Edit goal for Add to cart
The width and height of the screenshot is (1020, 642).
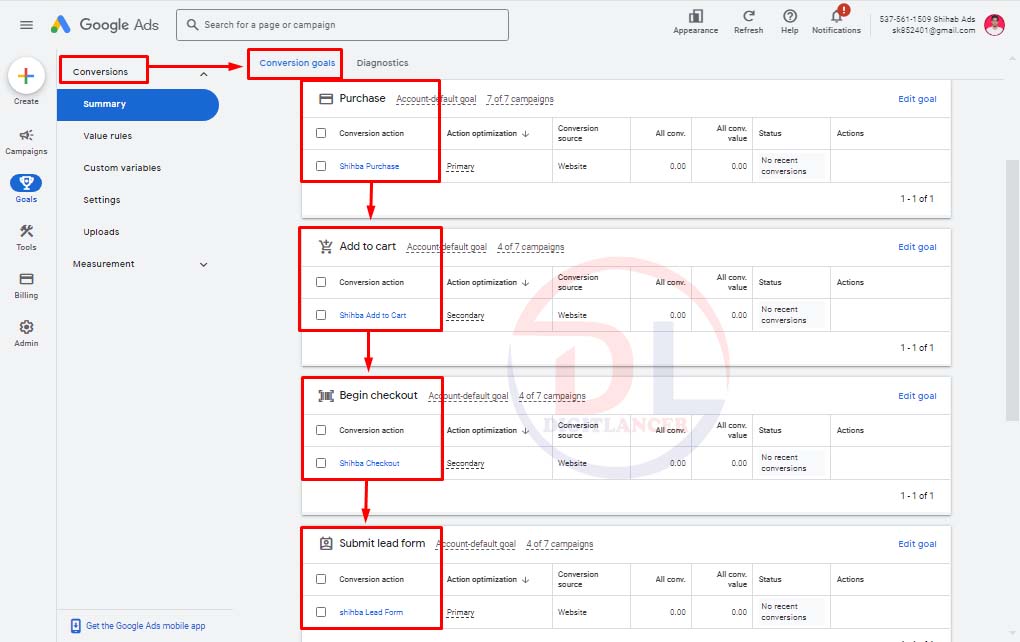pyautogui.click(x=917, y=247)
